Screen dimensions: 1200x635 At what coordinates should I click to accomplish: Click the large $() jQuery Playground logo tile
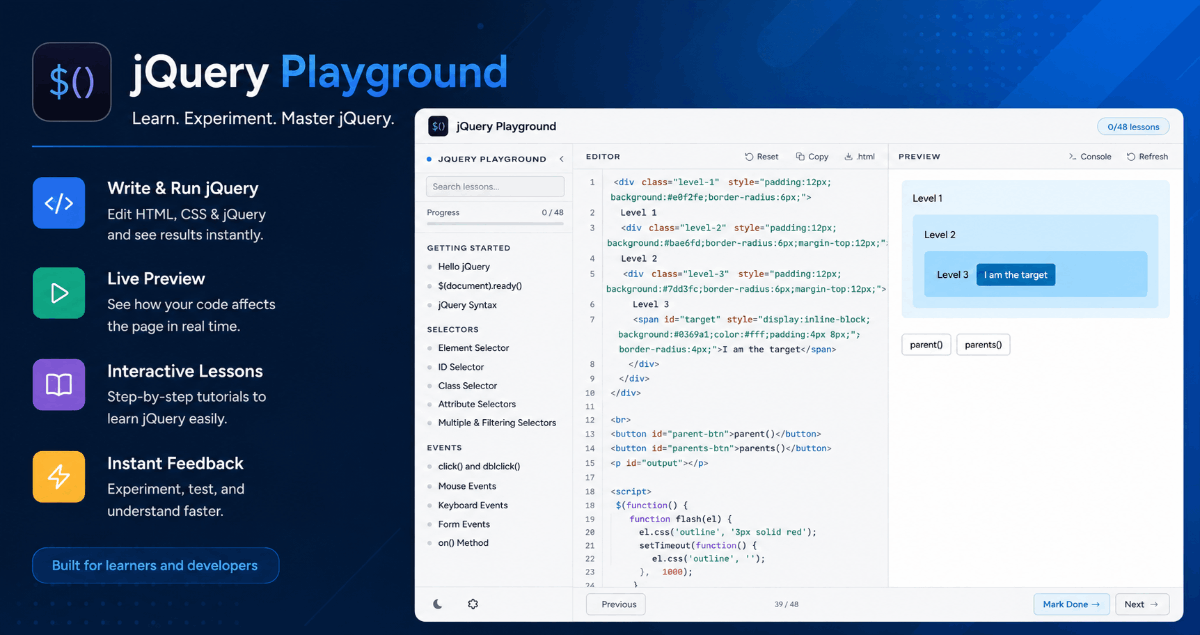coord(72,82)
